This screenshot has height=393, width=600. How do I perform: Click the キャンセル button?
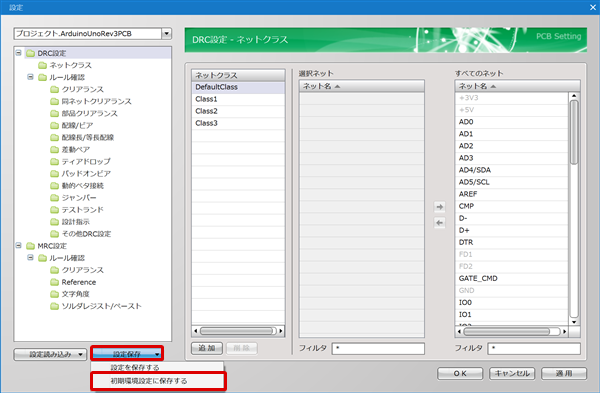tap(512, 373)
